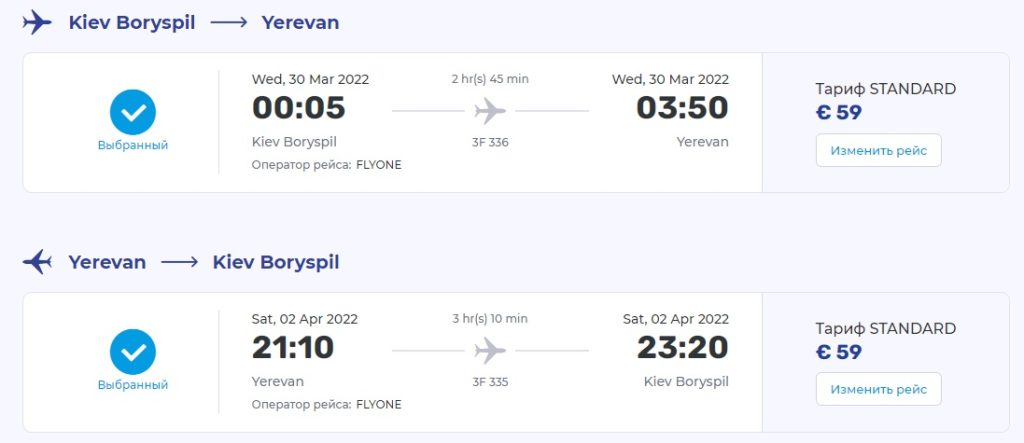Image resolution: width=1024 pixels, height=443 pixels.
Task: Select flight number 3F 335
Action: pyautogui.click(x=490, y=382)
